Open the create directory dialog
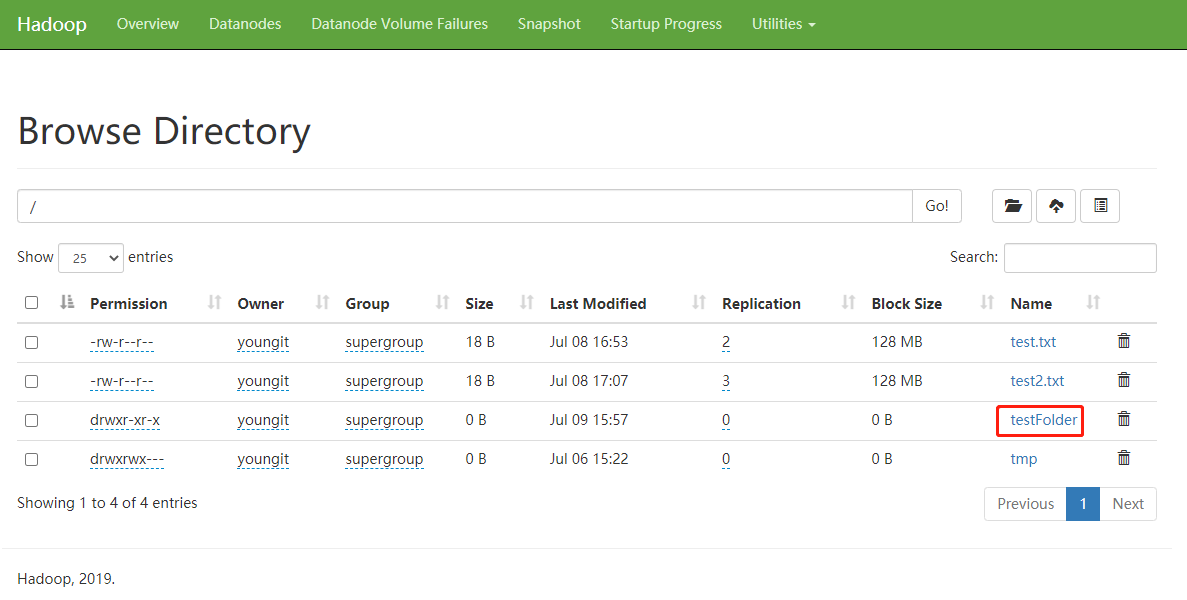 1011,205
